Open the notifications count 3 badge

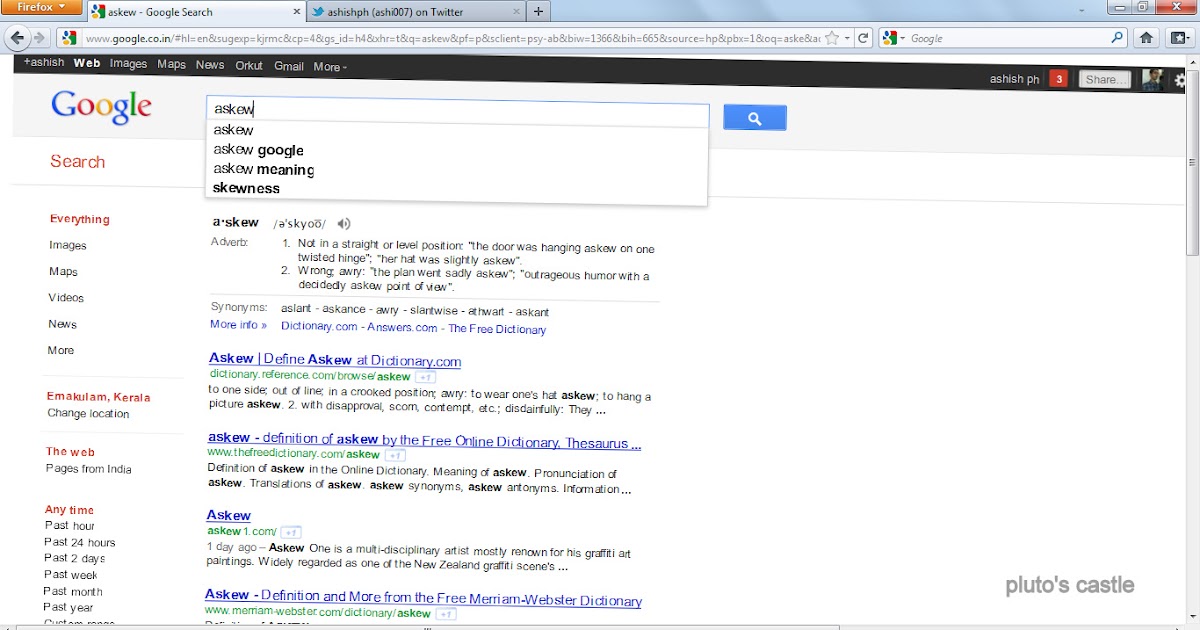[x=1059, y=79]
